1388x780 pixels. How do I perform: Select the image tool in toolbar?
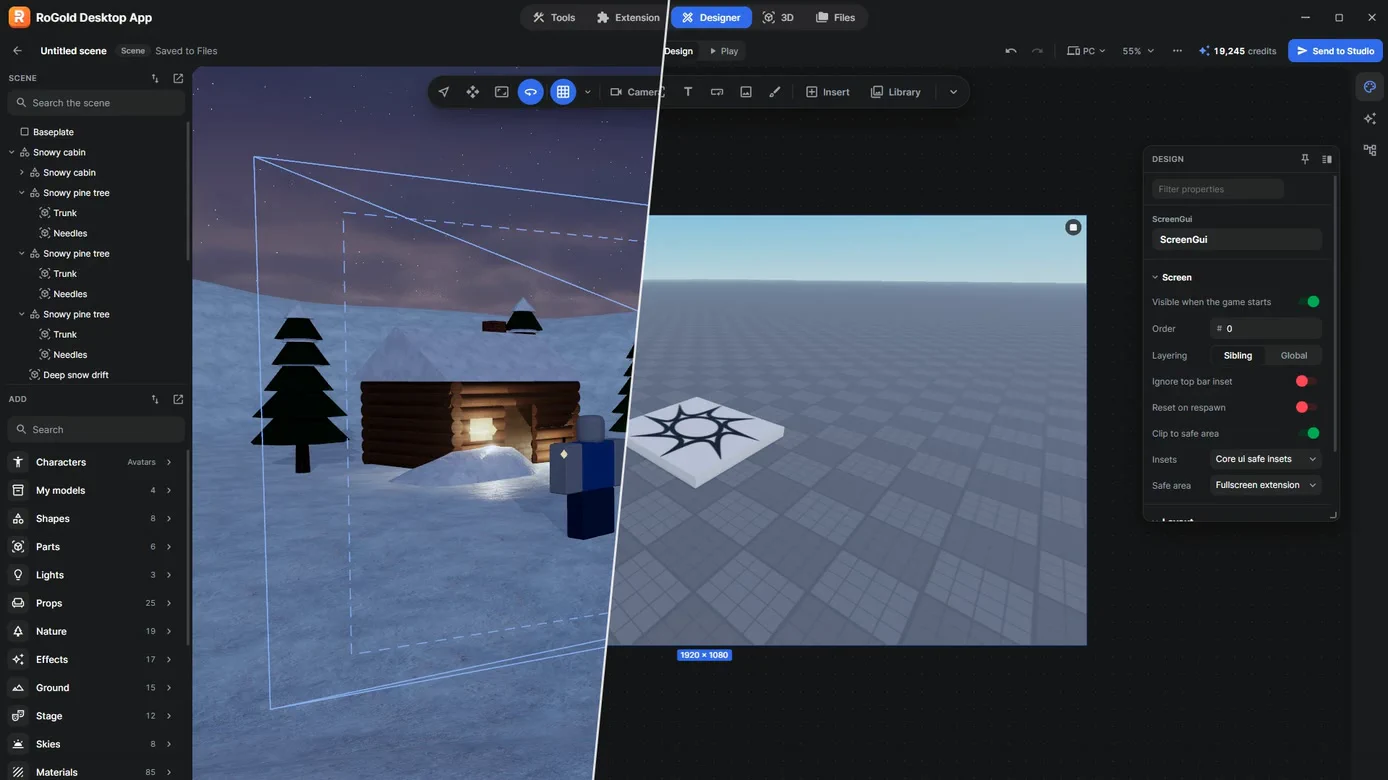(x=746, y=92)
